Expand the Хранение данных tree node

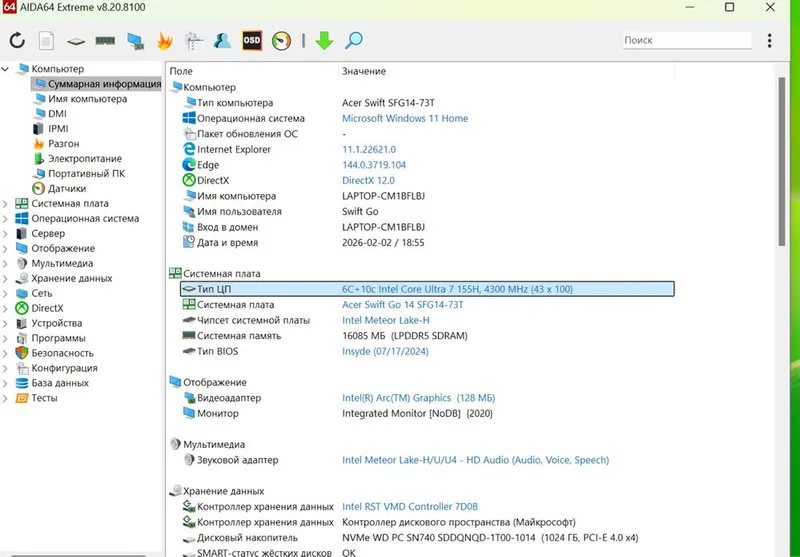point(5,278)
